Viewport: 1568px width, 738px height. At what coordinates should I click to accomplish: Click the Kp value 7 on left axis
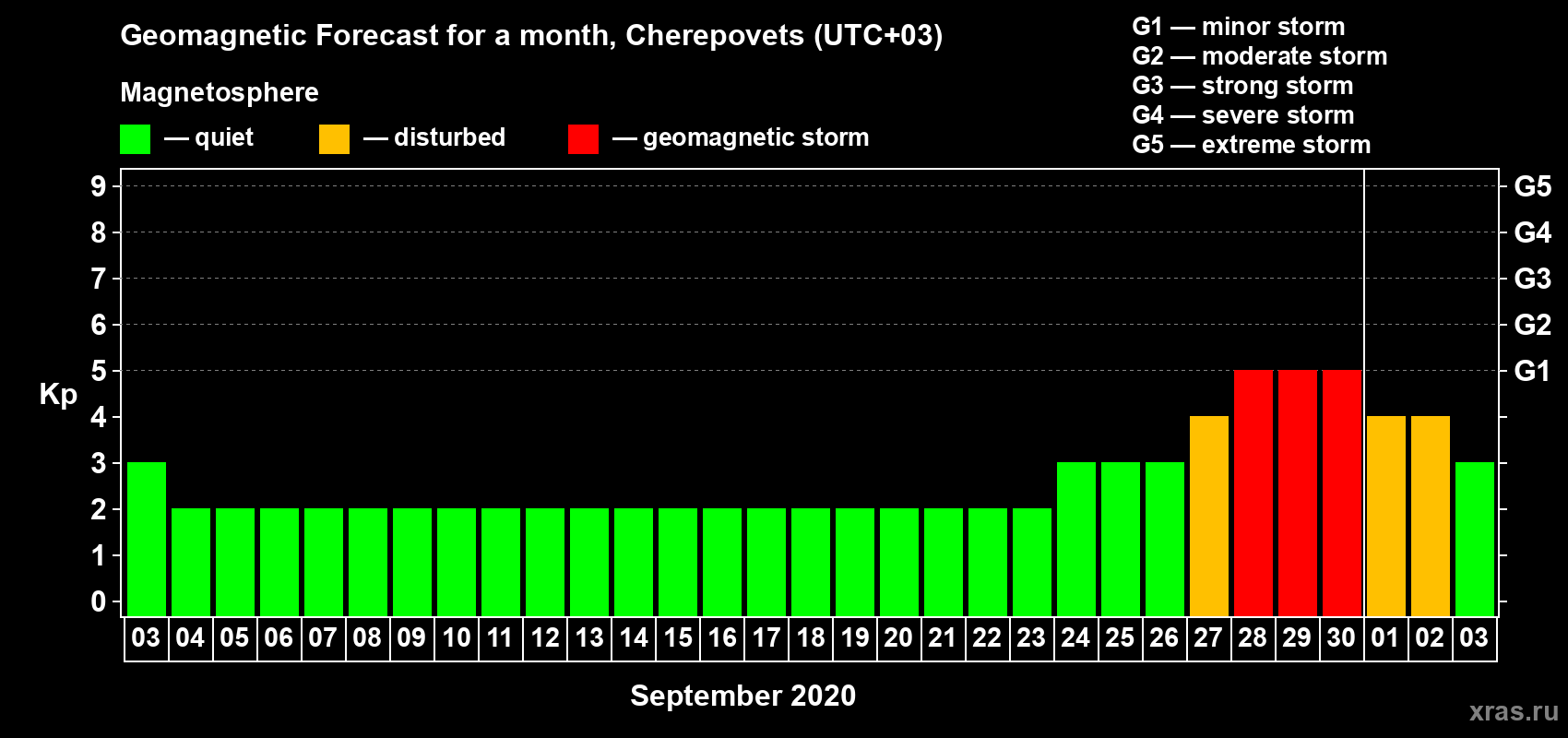click(x=99, y=280)
